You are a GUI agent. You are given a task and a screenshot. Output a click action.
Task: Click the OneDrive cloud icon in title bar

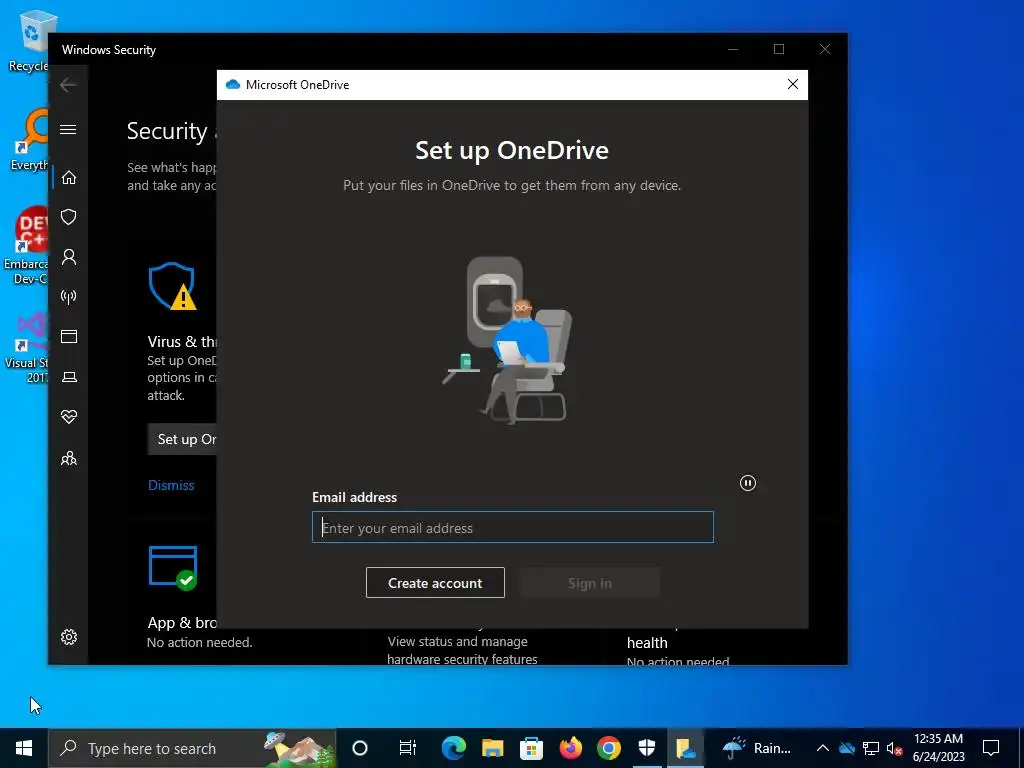[232, 84]
